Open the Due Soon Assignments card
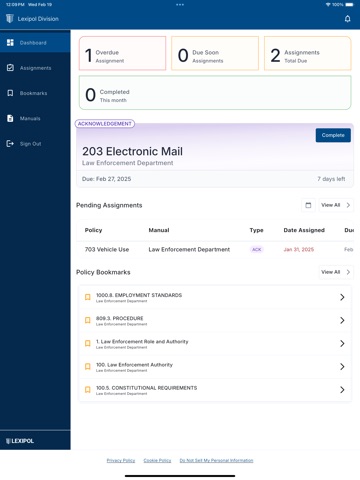Viewport: 360px width, 480px height. [215, 53]
